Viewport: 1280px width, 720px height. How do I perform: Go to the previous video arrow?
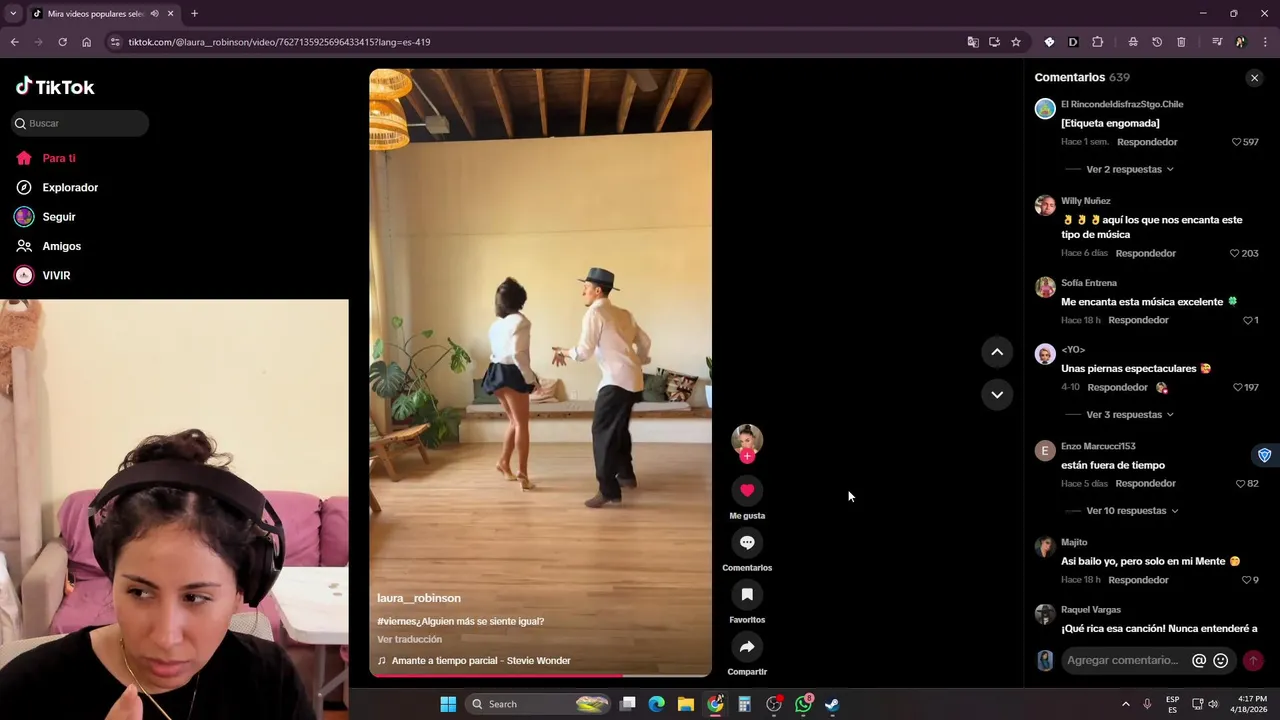(x=997, y=352)
